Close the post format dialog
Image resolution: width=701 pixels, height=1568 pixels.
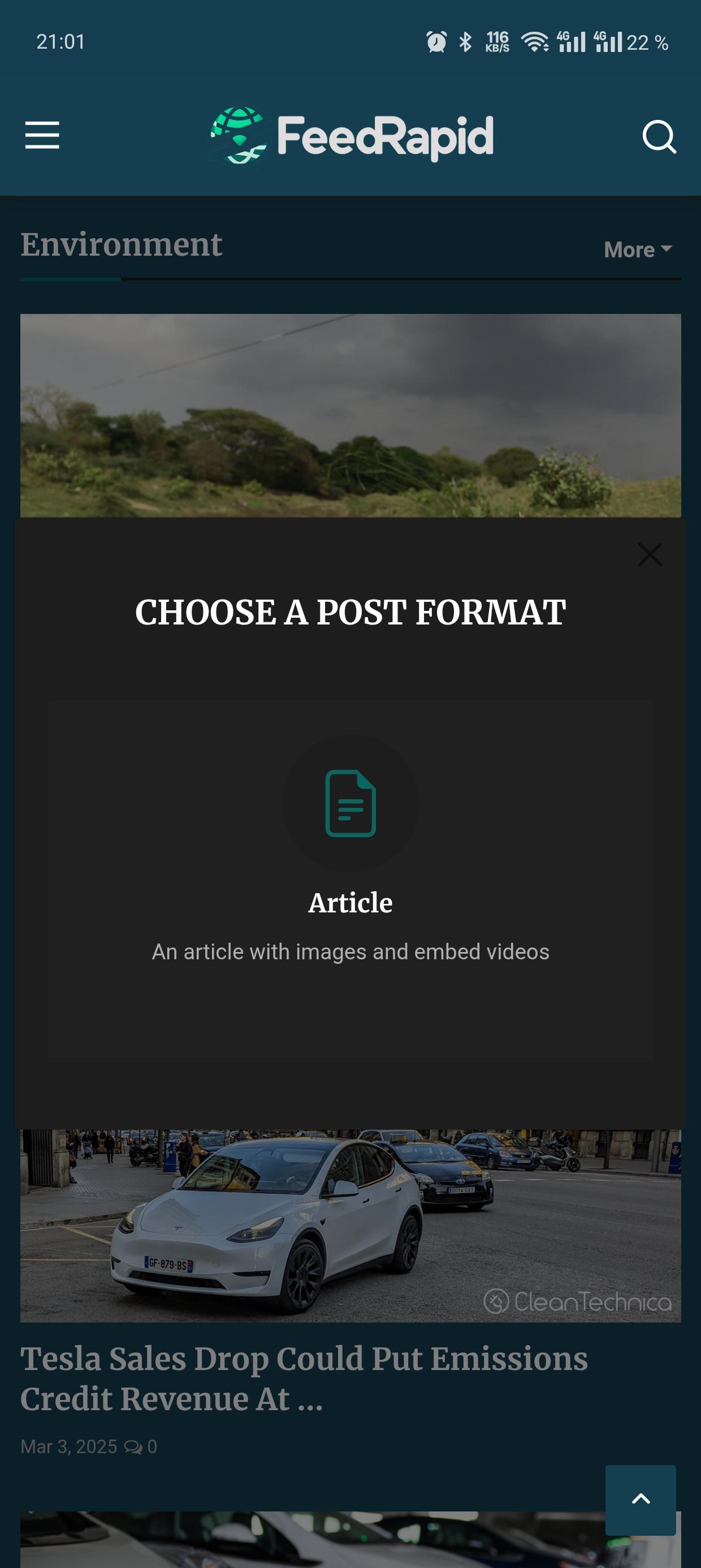coord(650,554)
